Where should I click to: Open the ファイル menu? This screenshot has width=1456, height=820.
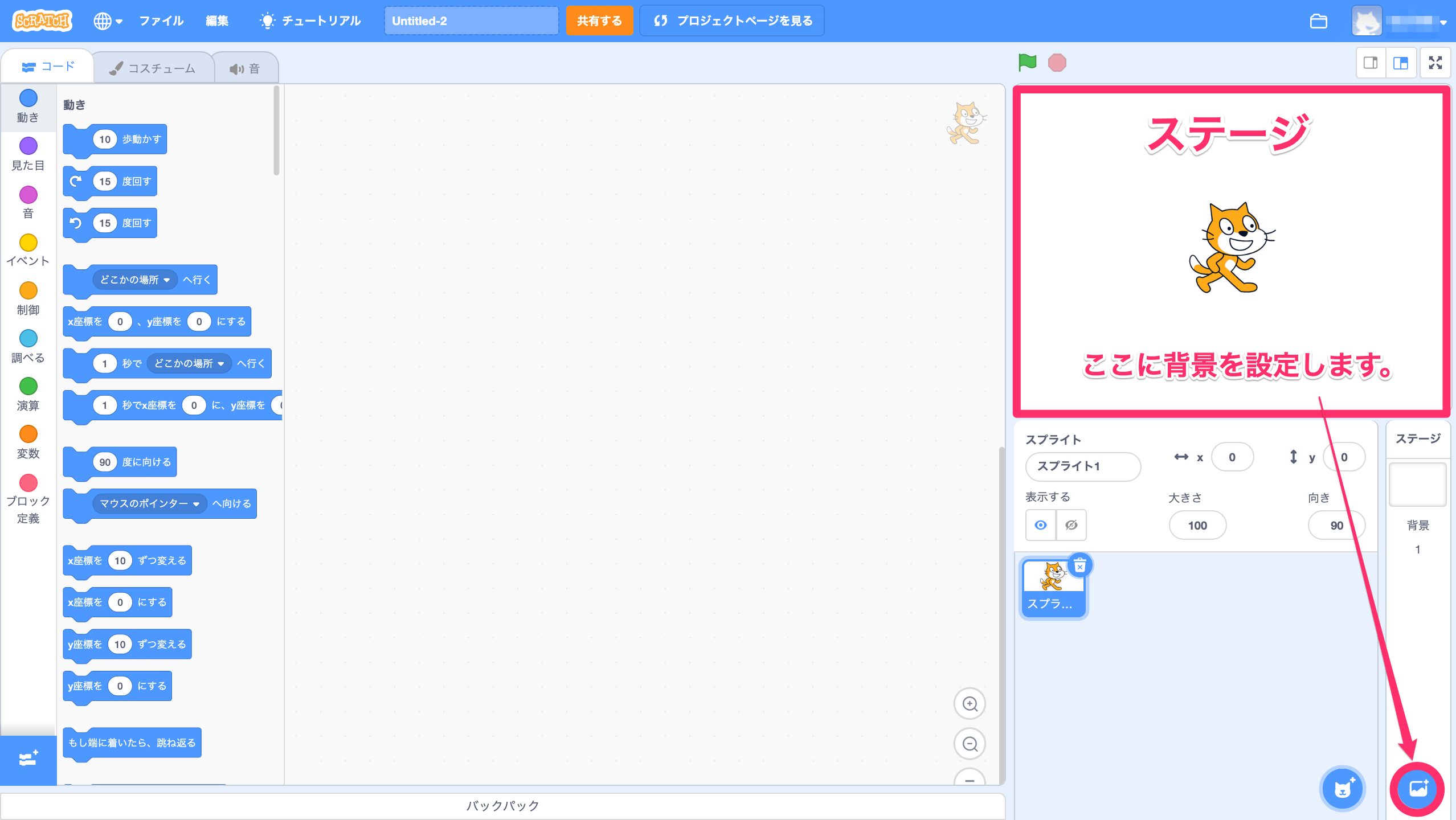pos(162,21)
